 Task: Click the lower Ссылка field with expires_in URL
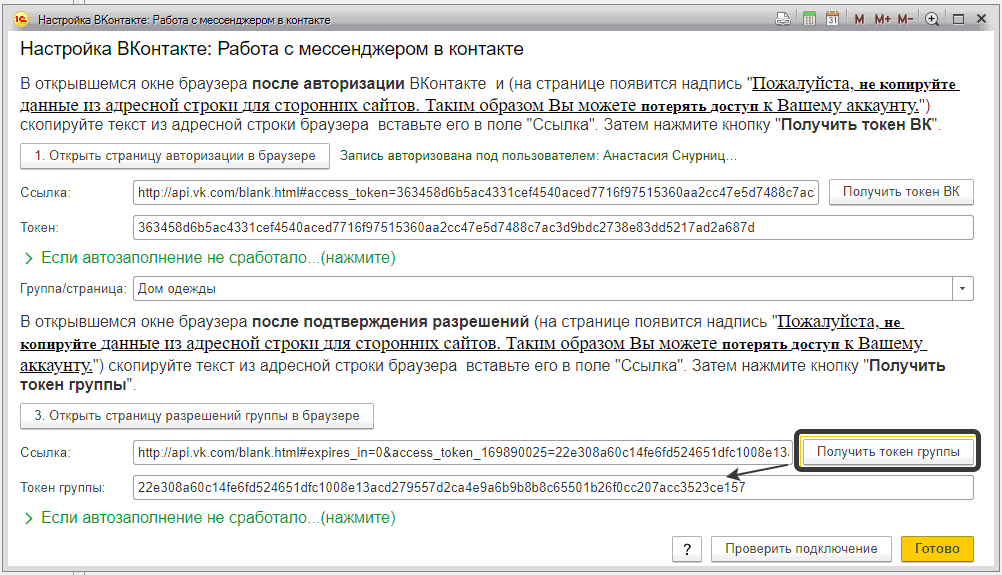pos(463,452)
